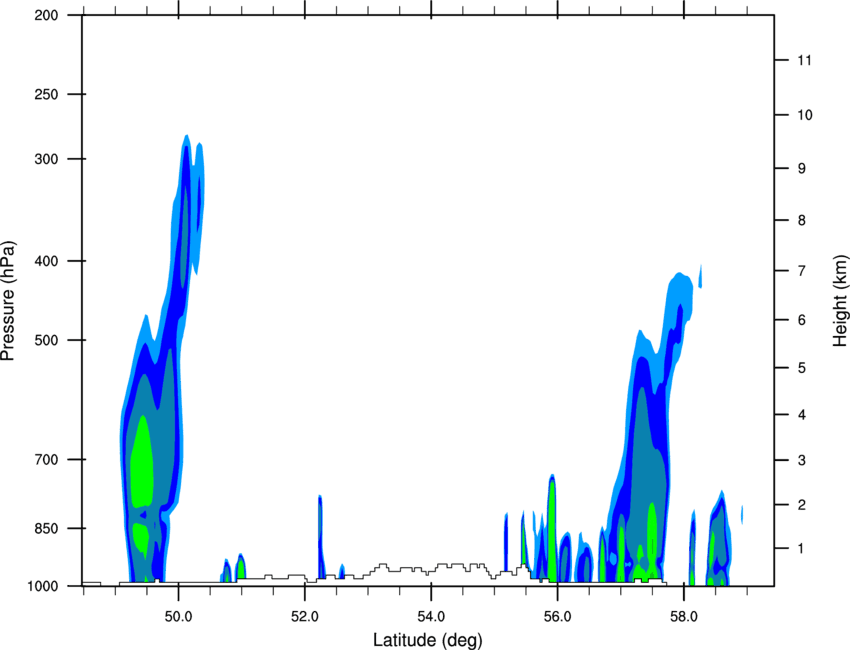Click the 6 km height label
The image size is (850, 650).
pos(802,320)
